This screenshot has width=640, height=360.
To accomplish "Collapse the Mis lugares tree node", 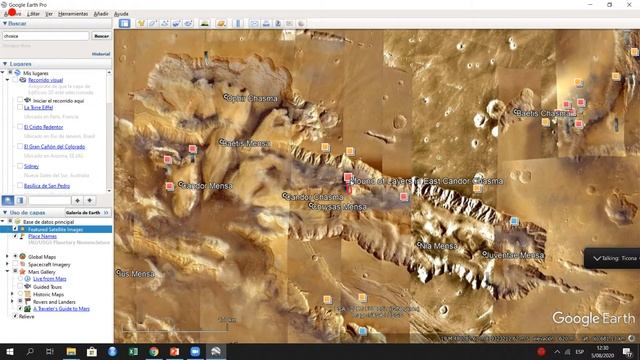I will 3,73.
